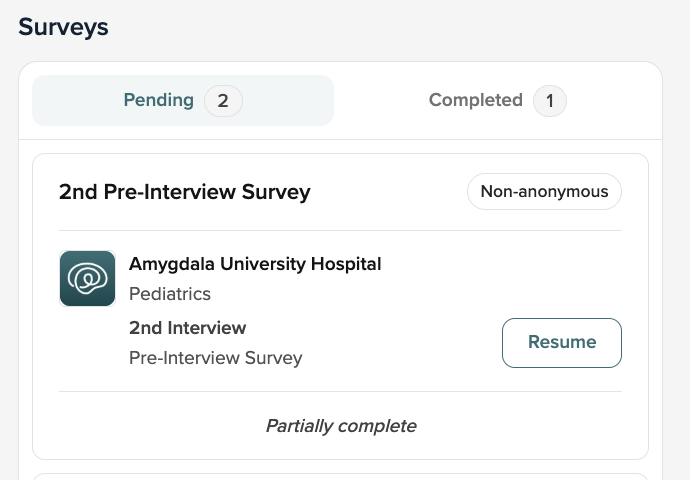Click the Resume button
Viewport: 690px width, 480px height.
562,343
